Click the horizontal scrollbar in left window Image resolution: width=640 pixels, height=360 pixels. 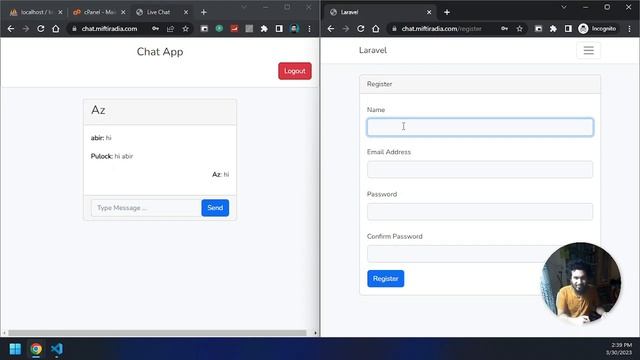157,333
